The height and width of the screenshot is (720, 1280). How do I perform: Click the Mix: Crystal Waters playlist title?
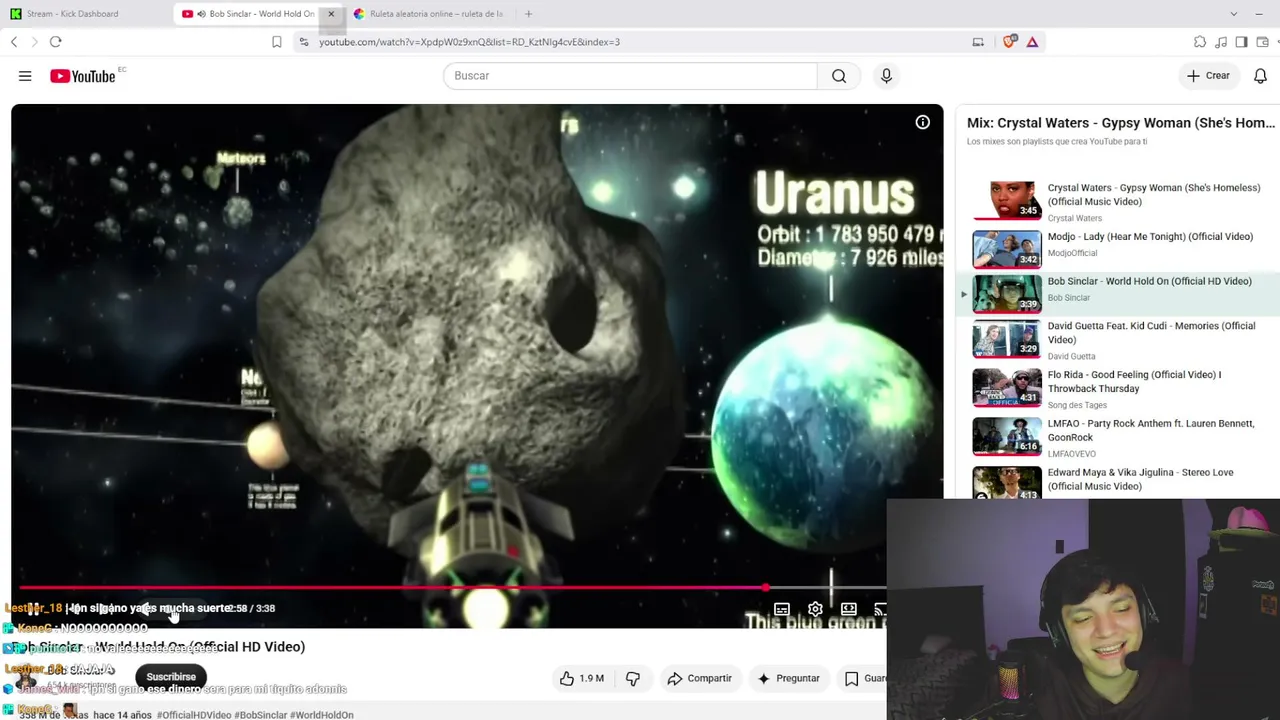point(1121,123)
